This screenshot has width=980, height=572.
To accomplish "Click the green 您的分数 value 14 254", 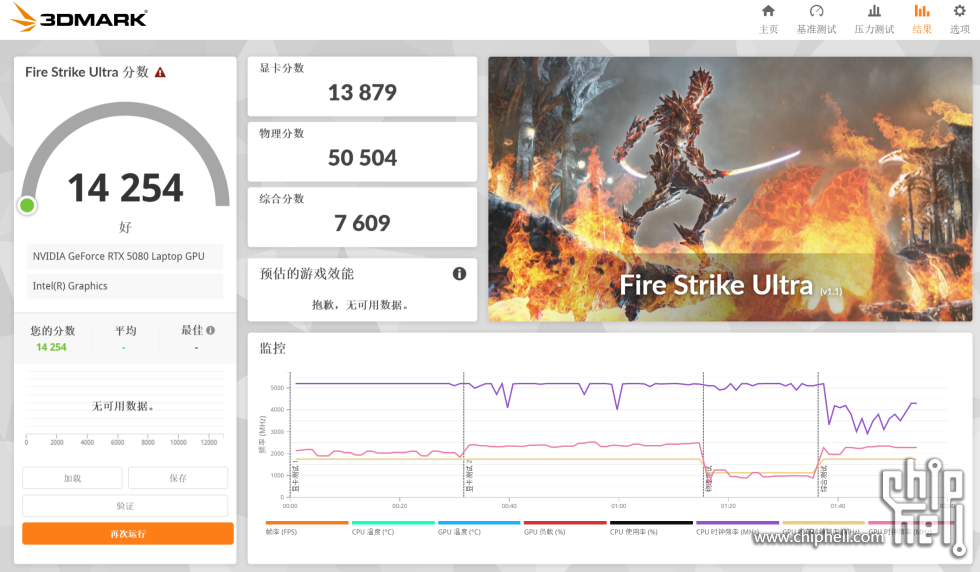I will coord(51,347).
